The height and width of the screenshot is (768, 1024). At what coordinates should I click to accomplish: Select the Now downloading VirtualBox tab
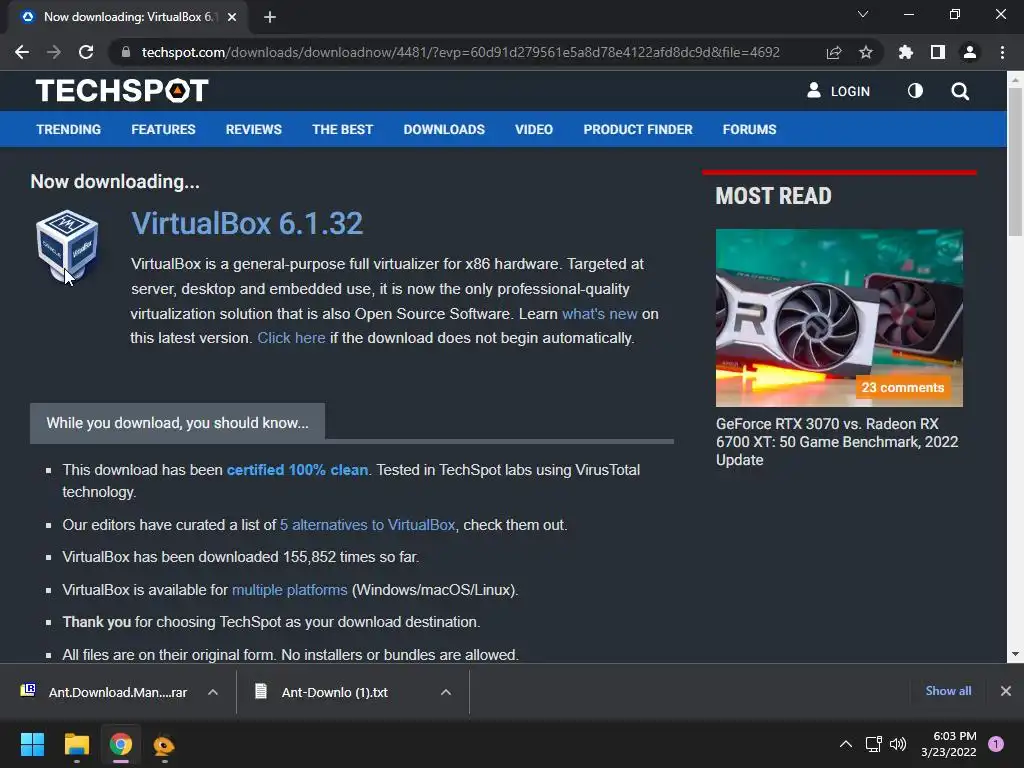pyautogui.click(x=128, y=17)
